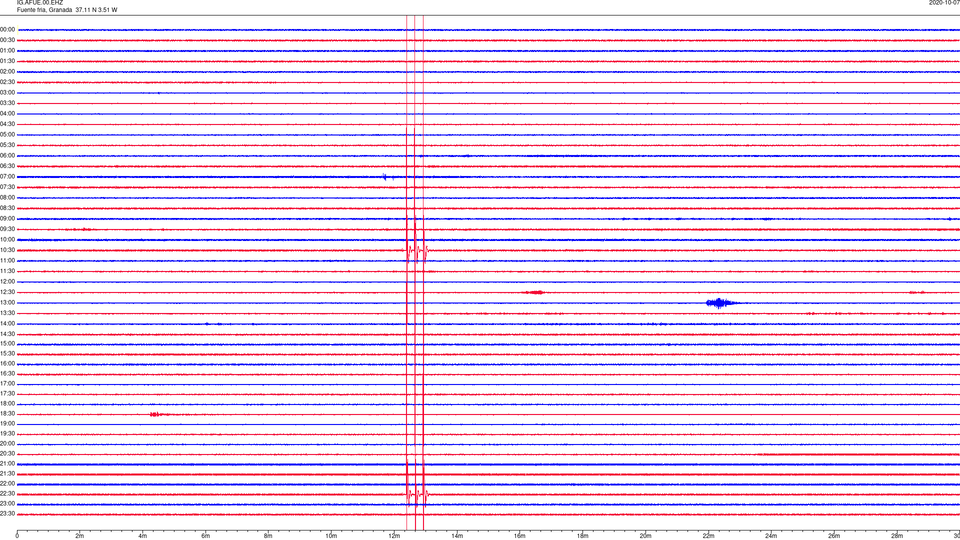The width and height of the screenshot is (960, 540).
Task: Select the 16:30 trace time label
Action: click(x=7, y=373)
